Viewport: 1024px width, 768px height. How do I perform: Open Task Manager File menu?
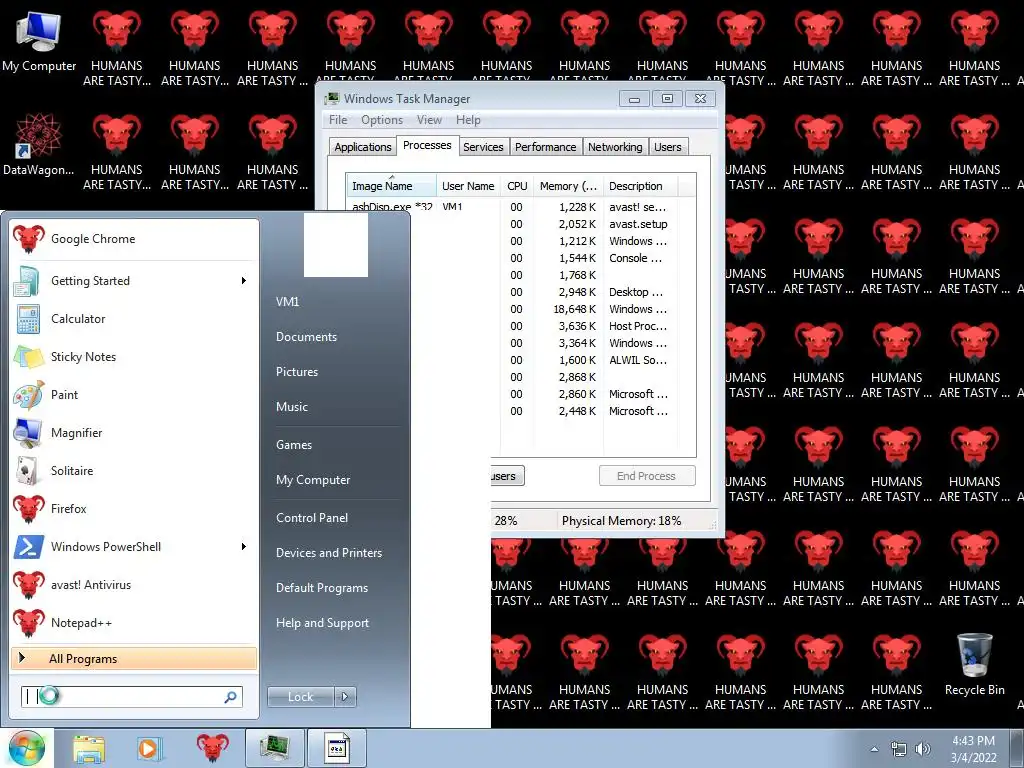338,120
